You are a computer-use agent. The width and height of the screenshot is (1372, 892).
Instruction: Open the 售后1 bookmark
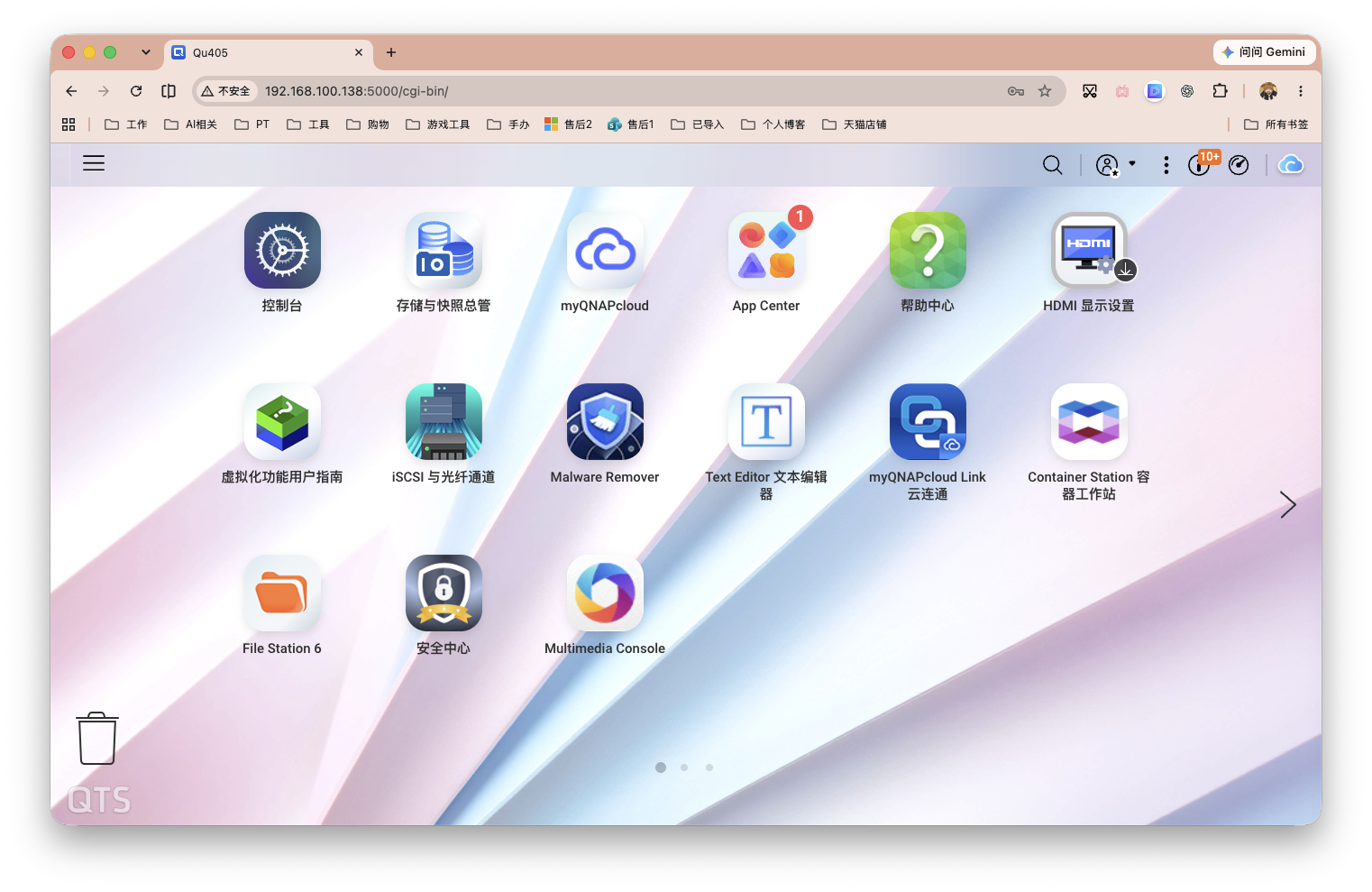pos(631,124)
